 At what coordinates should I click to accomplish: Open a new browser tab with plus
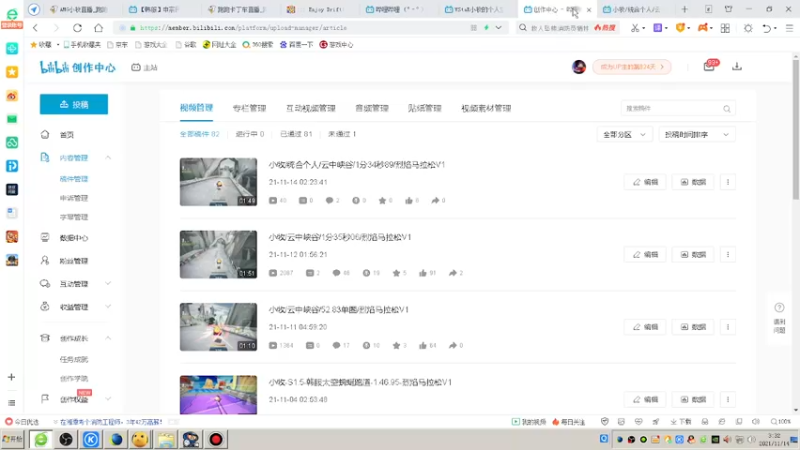pyautogui.click(x=685, y=9)
